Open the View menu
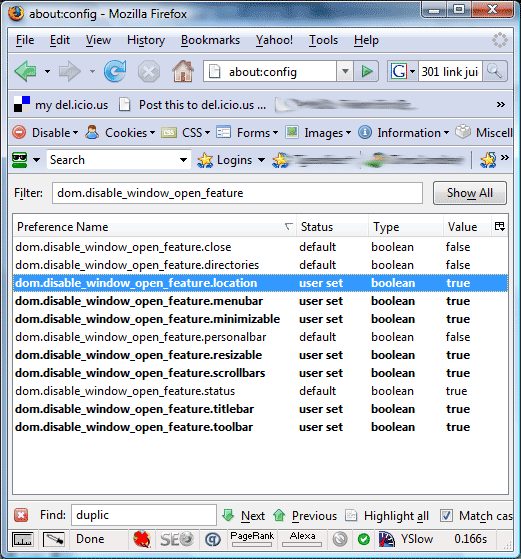 point(98,40)
